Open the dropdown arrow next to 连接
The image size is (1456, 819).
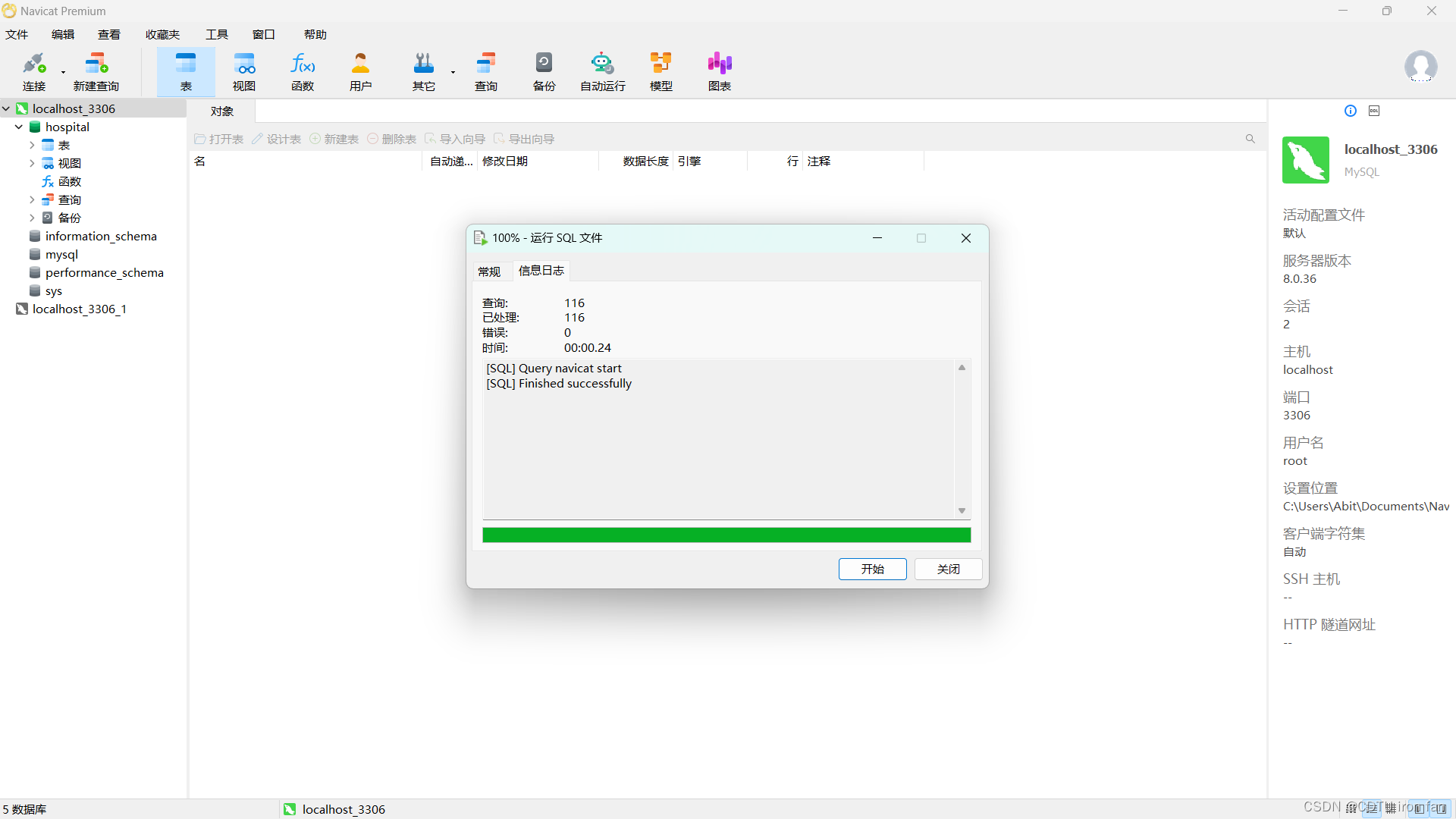click(63, 72)
